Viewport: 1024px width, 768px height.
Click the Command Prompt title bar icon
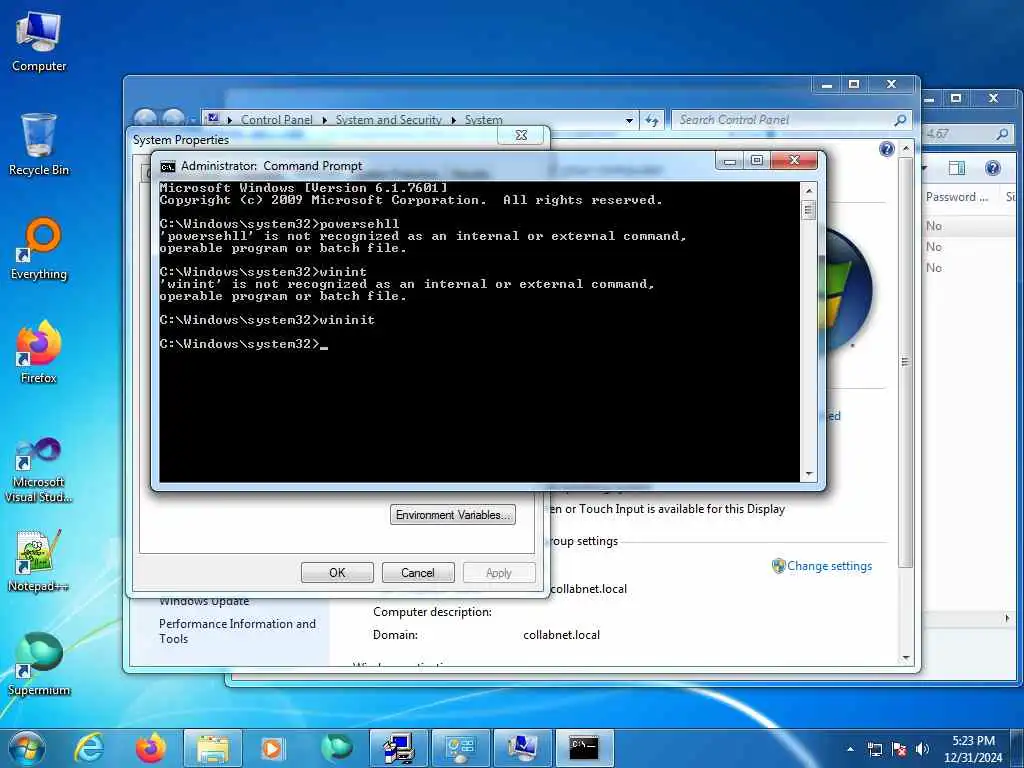pos(168,167)
